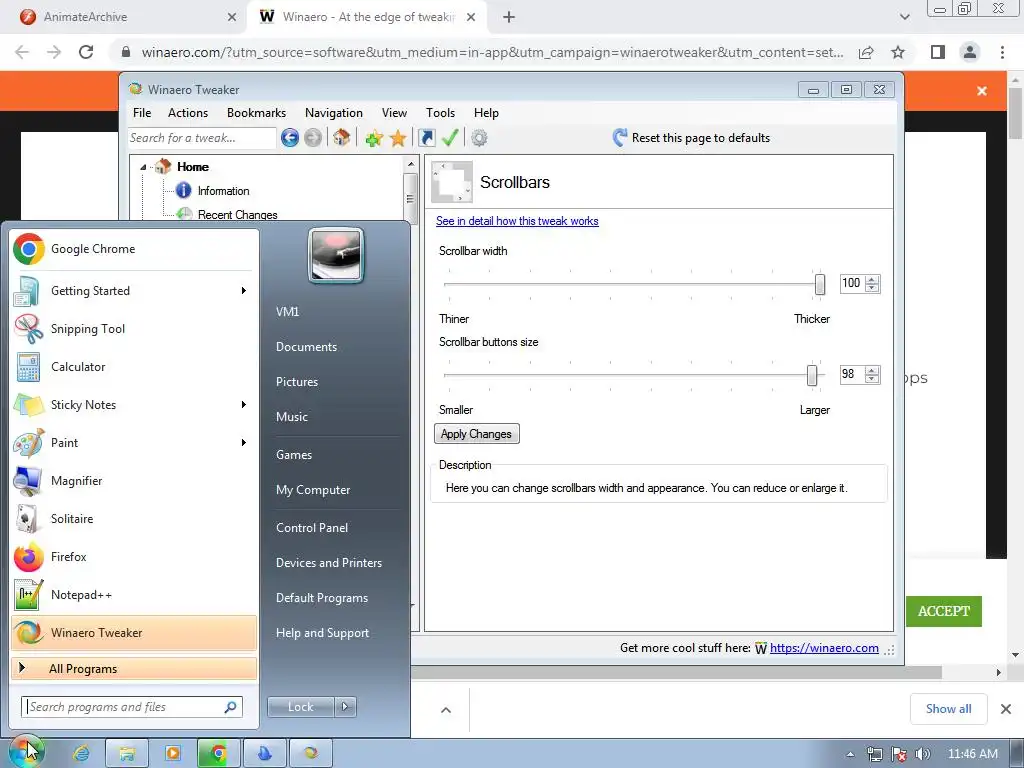Click the Windows Media Player taskbar icon

click(173, 753)
